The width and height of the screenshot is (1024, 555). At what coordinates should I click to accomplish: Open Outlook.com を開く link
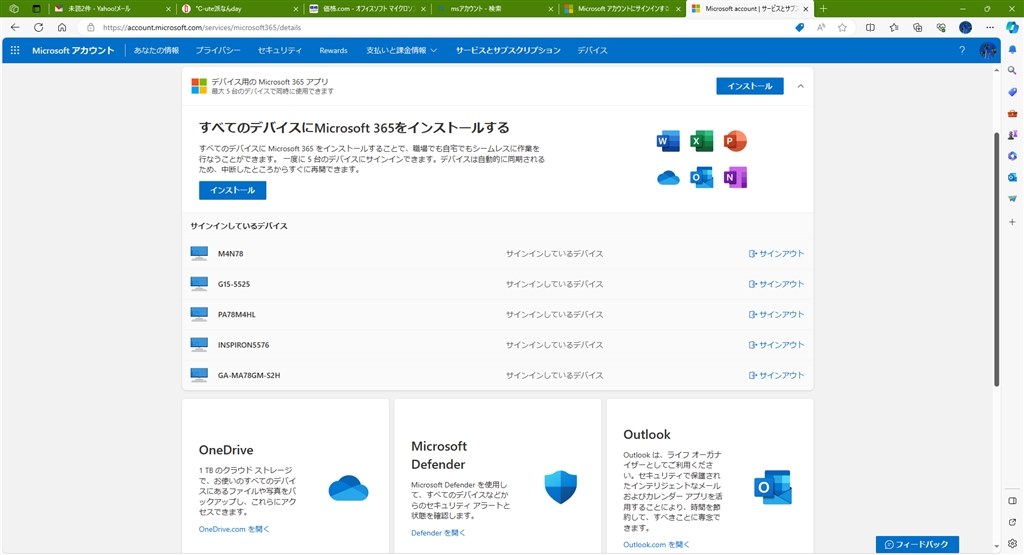pyautogui.click(x=656, y=545)
